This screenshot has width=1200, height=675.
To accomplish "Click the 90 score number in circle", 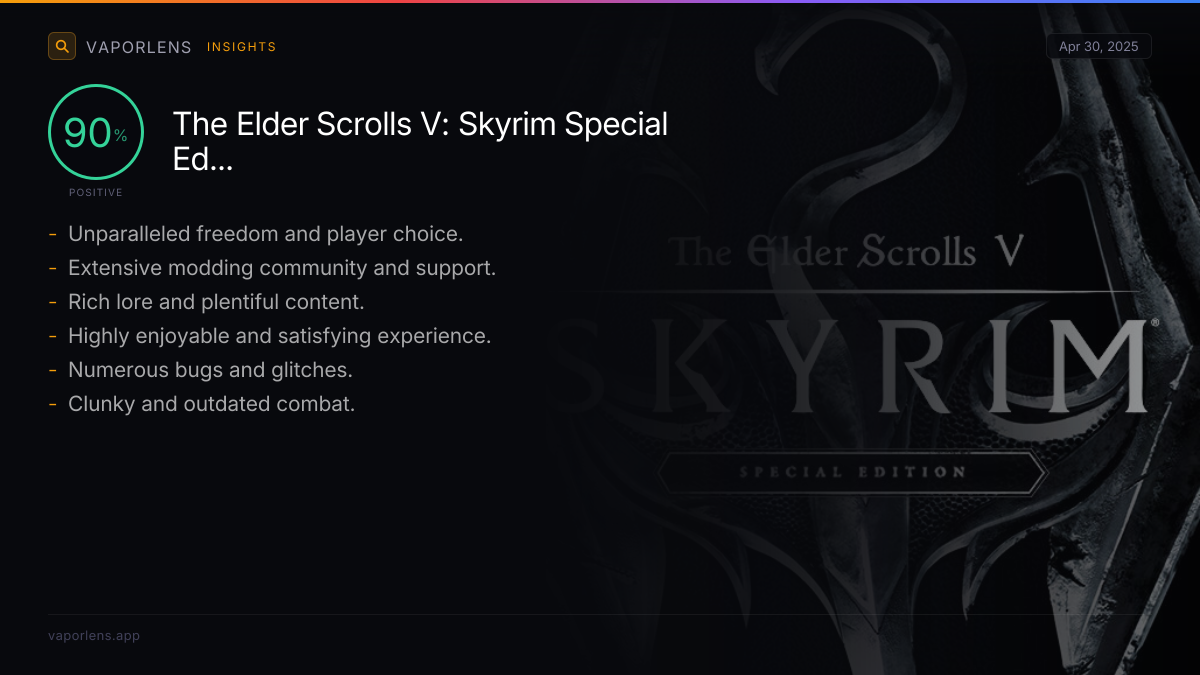I will [x=87, y=133].
